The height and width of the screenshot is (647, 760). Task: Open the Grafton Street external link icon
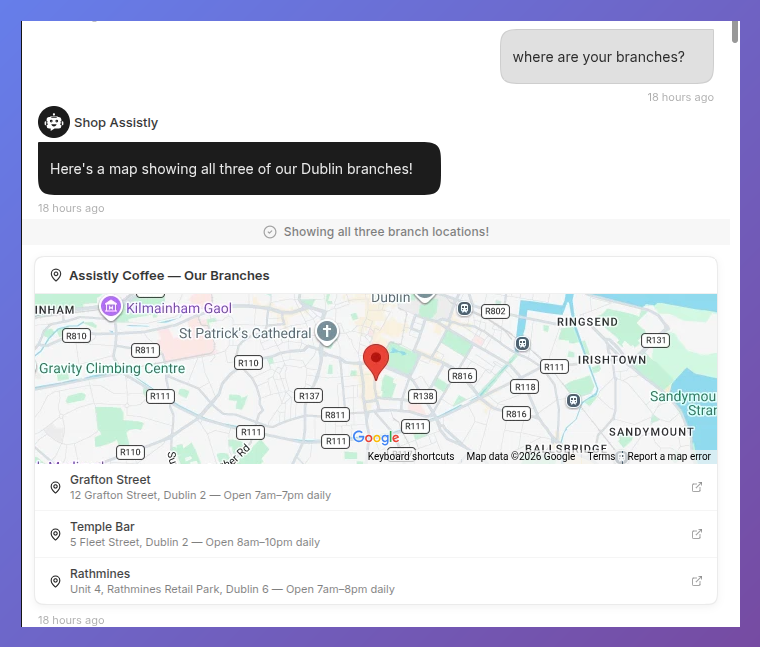[697, 487]
